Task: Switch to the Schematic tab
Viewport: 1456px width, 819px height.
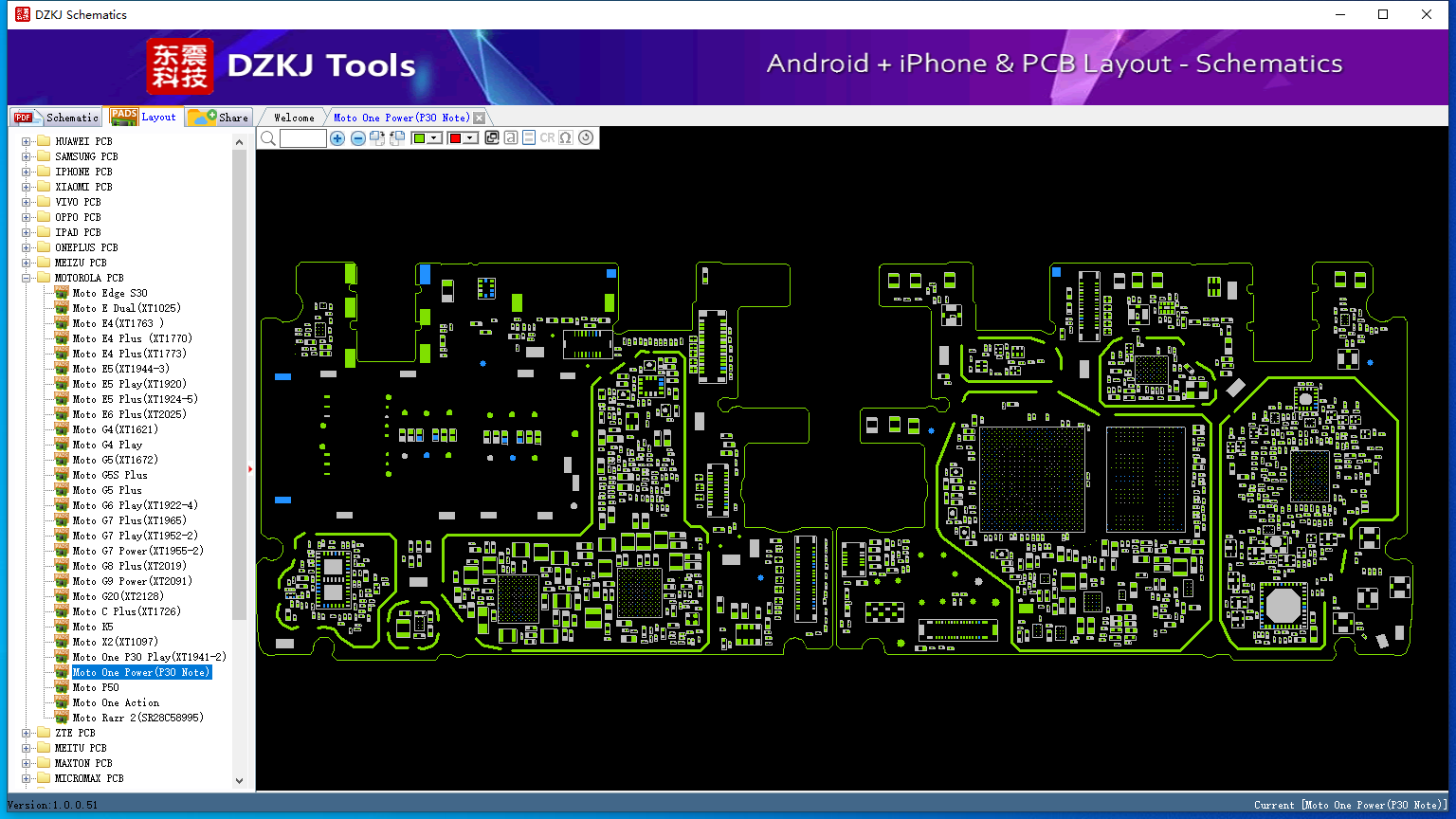Action: (56, 118)
